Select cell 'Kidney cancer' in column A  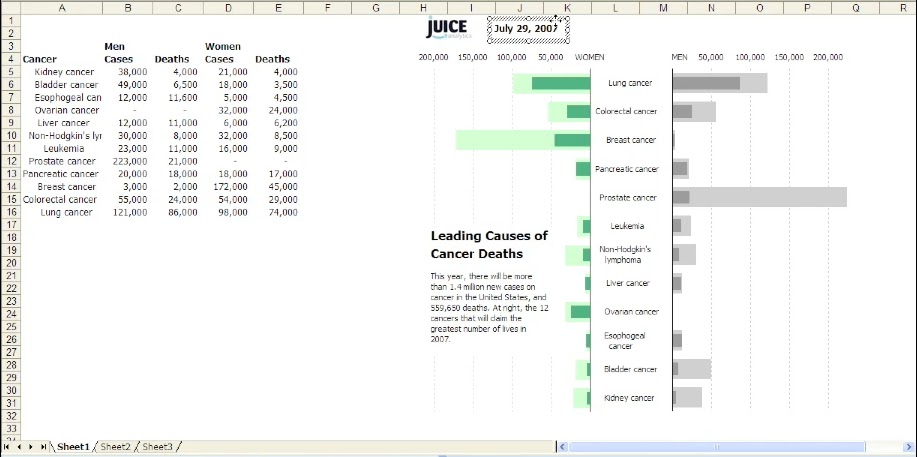click(x=64, y=72)
